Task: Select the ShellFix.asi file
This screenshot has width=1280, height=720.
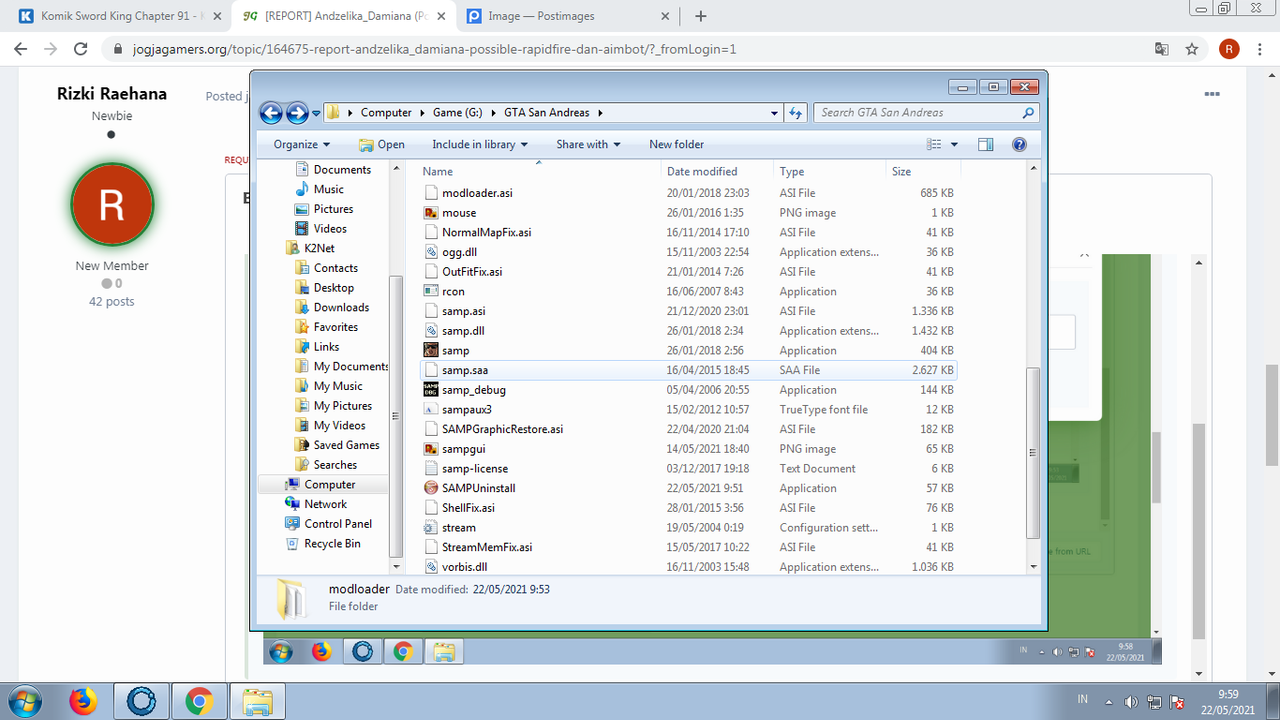Action: coord(468,508)
